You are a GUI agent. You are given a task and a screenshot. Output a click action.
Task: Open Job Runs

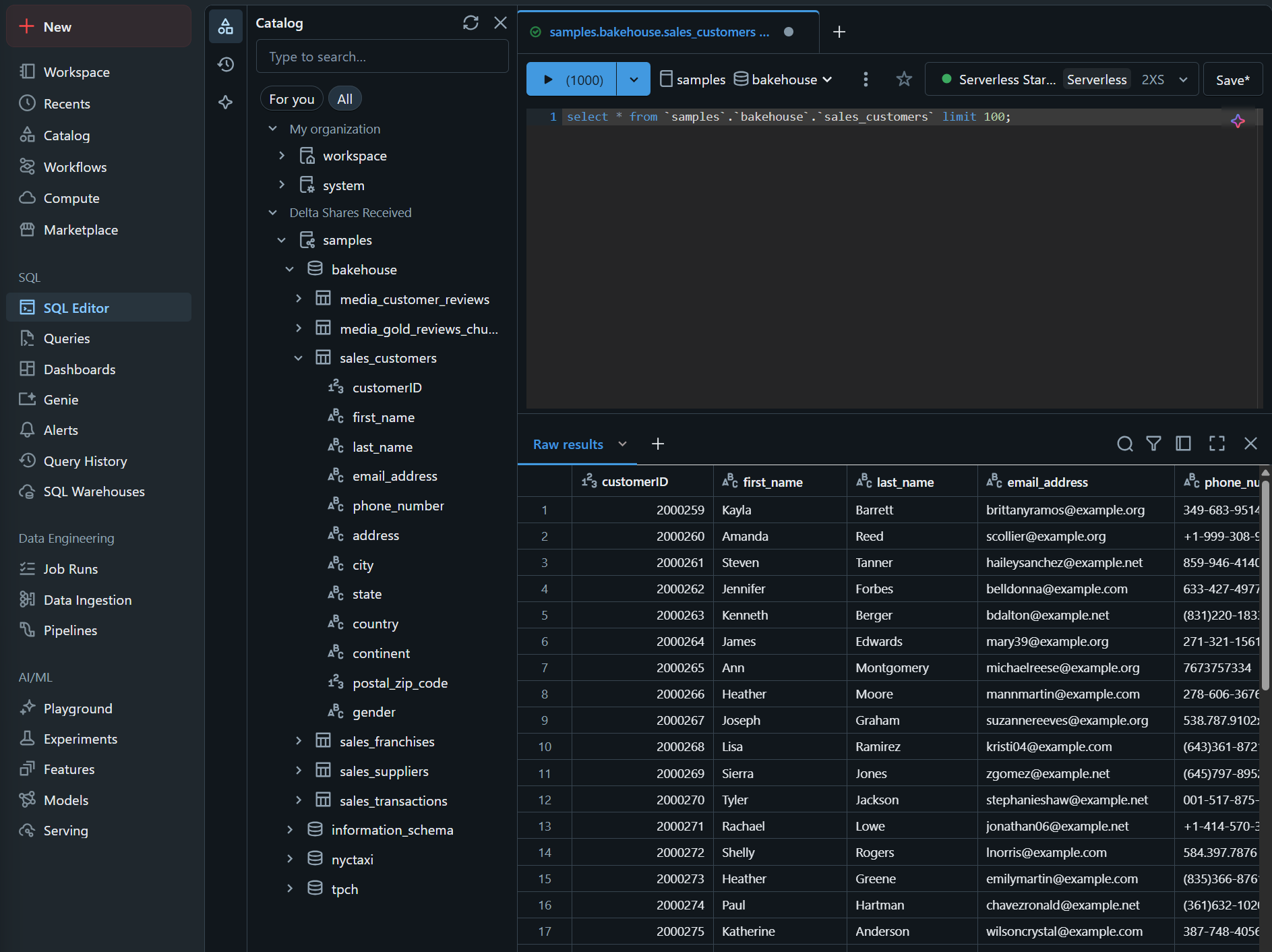point(98,569)
